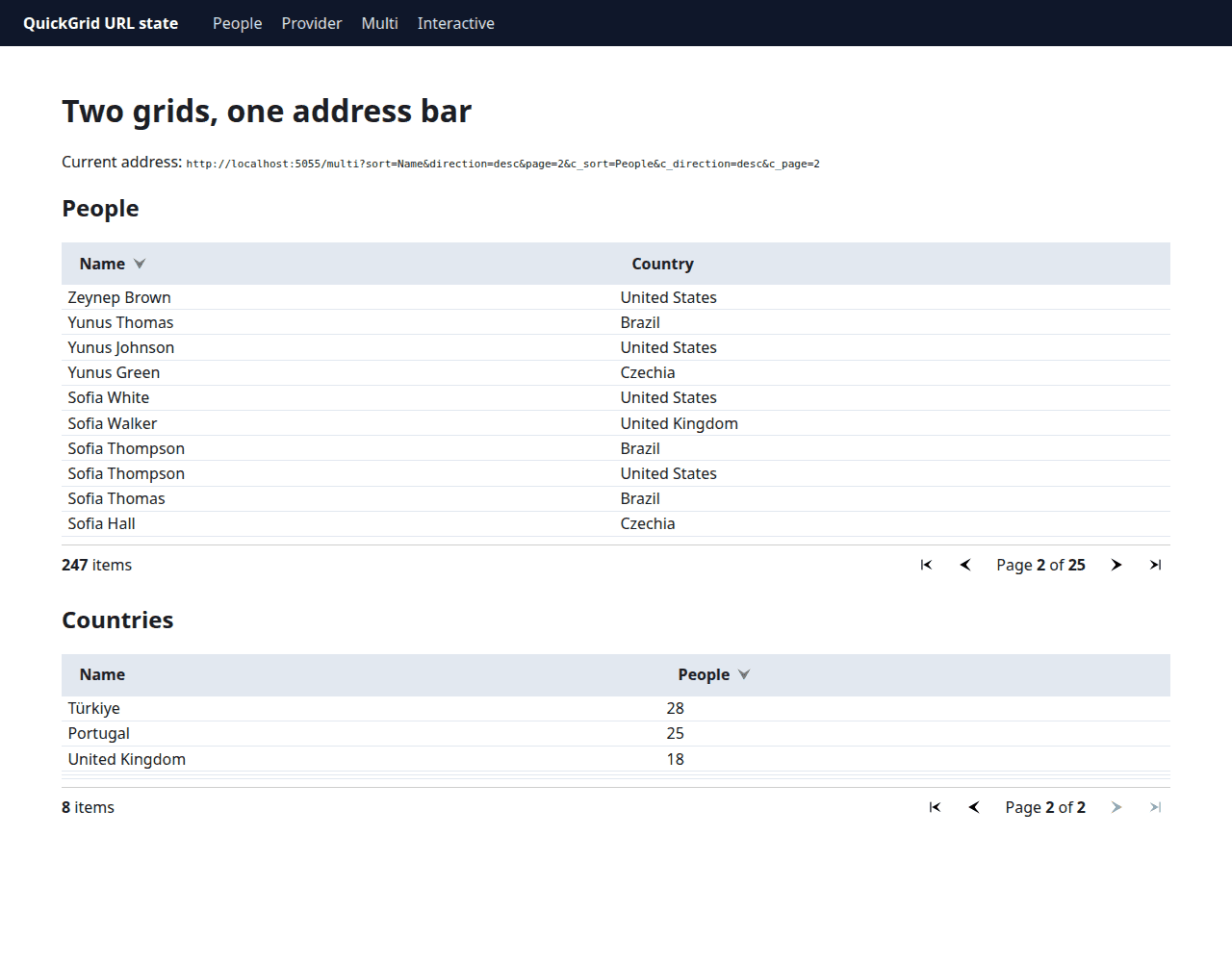Click the 247 items label
Screen dimensions: 1232x962
click(96, 565)
